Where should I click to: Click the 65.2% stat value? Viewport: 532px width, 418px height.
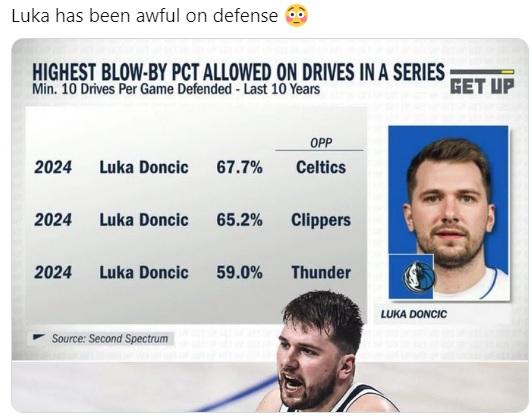point(240,220)
